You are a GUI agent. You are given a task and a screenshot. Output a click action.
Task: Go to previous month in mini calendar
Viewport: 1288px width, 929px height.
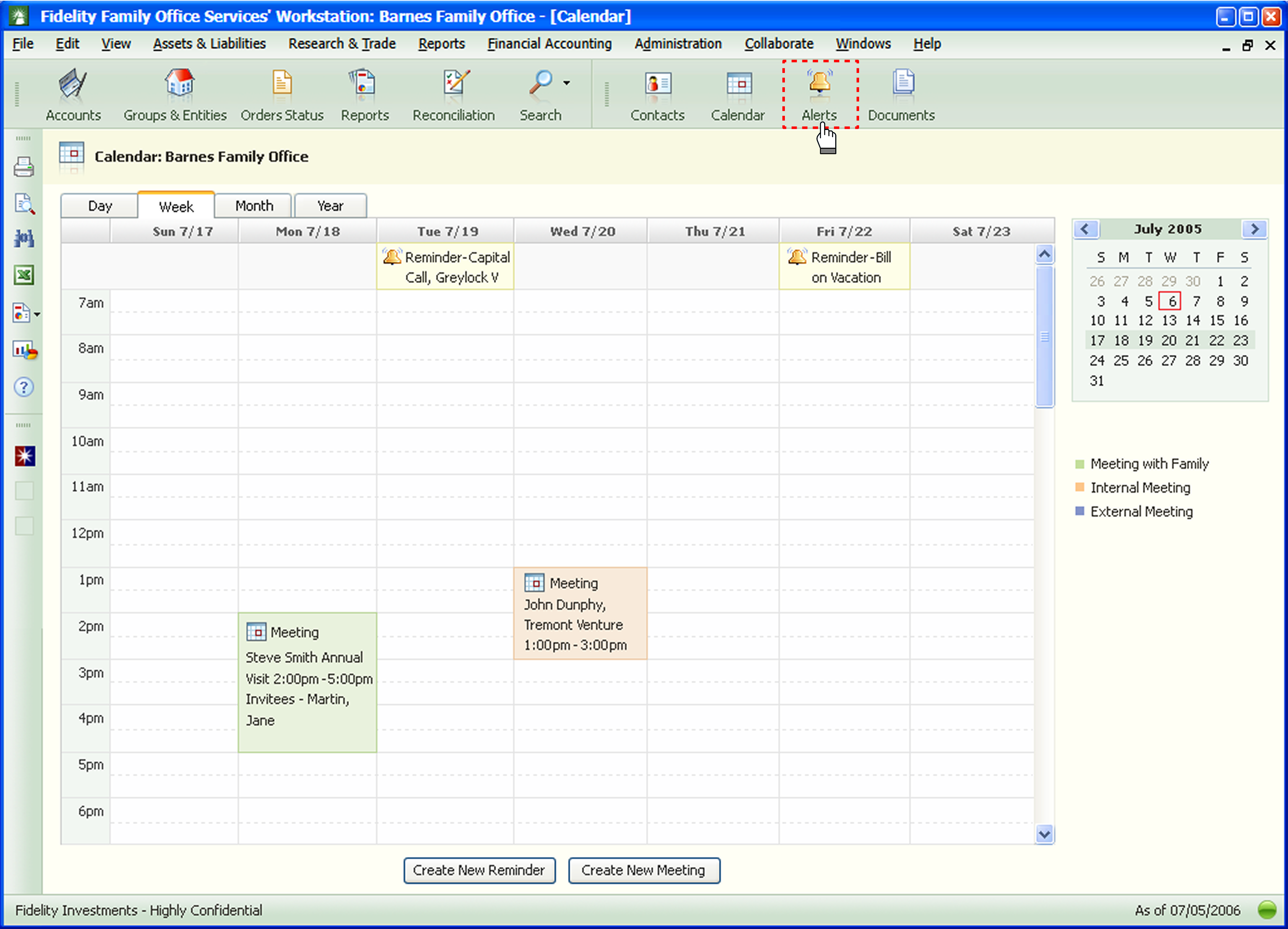coord(1085,229)
